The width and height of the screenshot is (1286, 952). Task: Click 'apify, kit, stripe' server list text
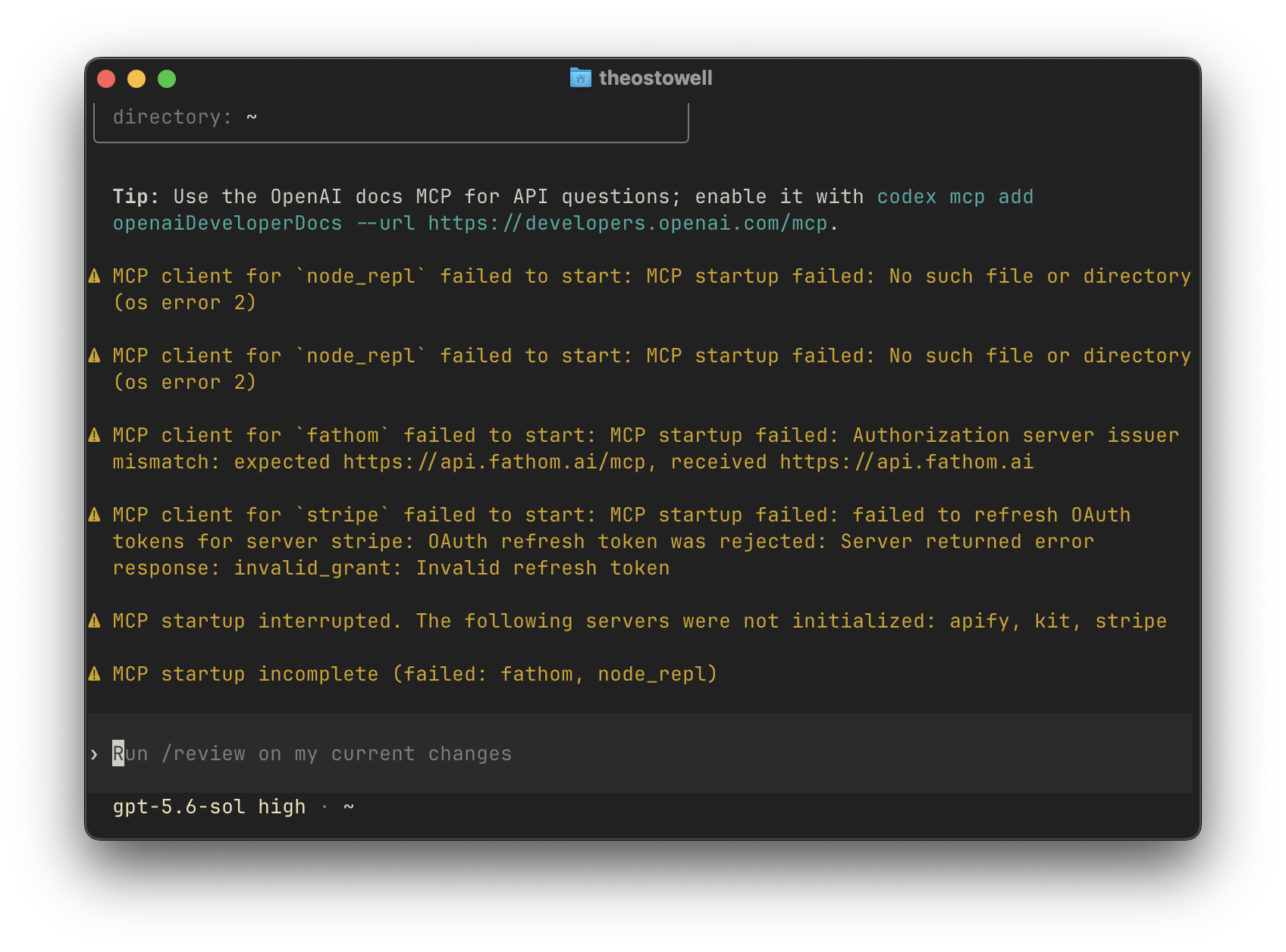pos(1059,622)
